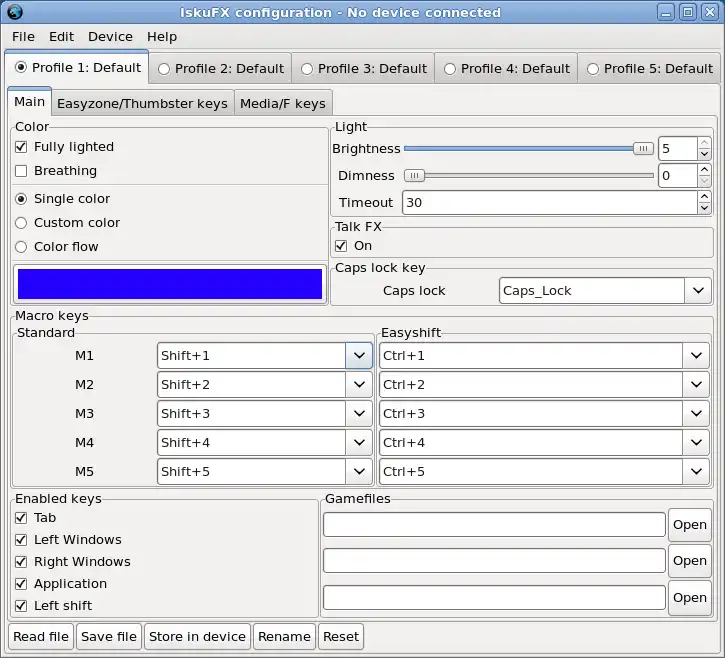
Task: Expand the M3 Standard Shift+3 dropdown
Action: 359,414
